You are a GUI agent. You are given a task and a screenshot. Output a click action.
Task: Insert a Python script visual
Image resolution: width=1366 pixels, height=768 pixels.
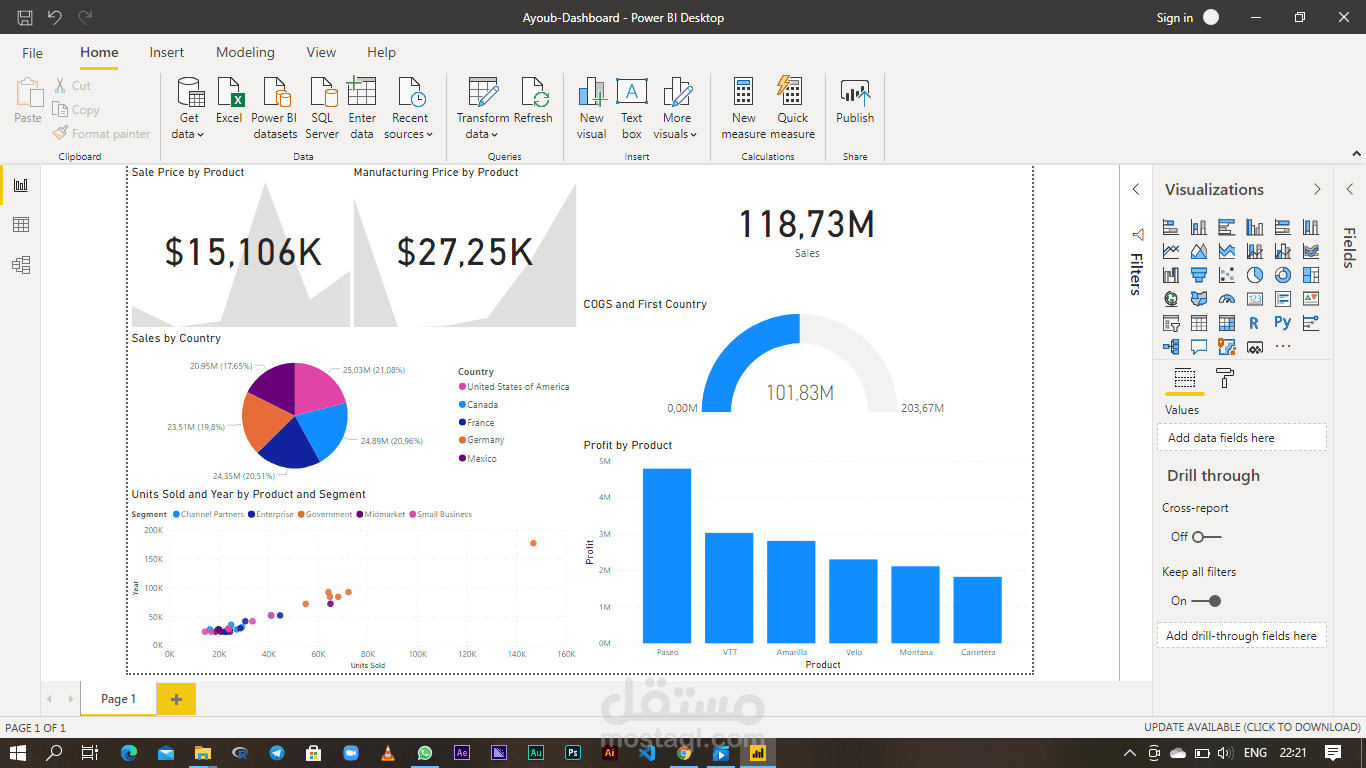tap(1283, 323)
